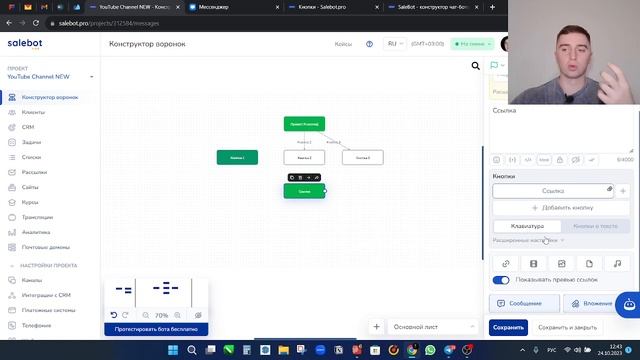Open the RU language dropdown
Viewport: 640px width, 360px height.
(x=395, y=44)
